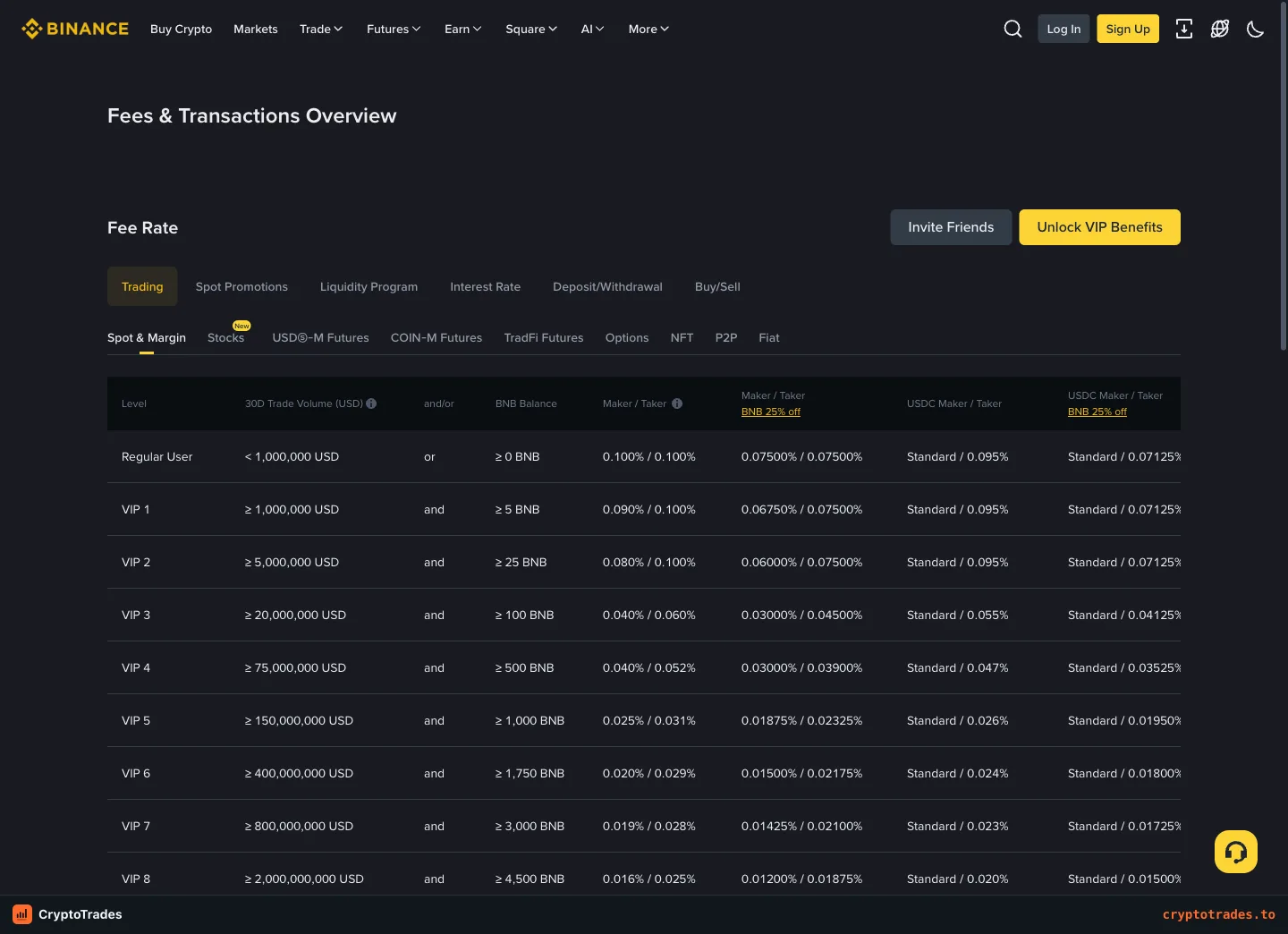Click the VIP 5 level cell
Image resolution: width=1288 pixels, height=934 pixels.
click(x=136, y=720)
